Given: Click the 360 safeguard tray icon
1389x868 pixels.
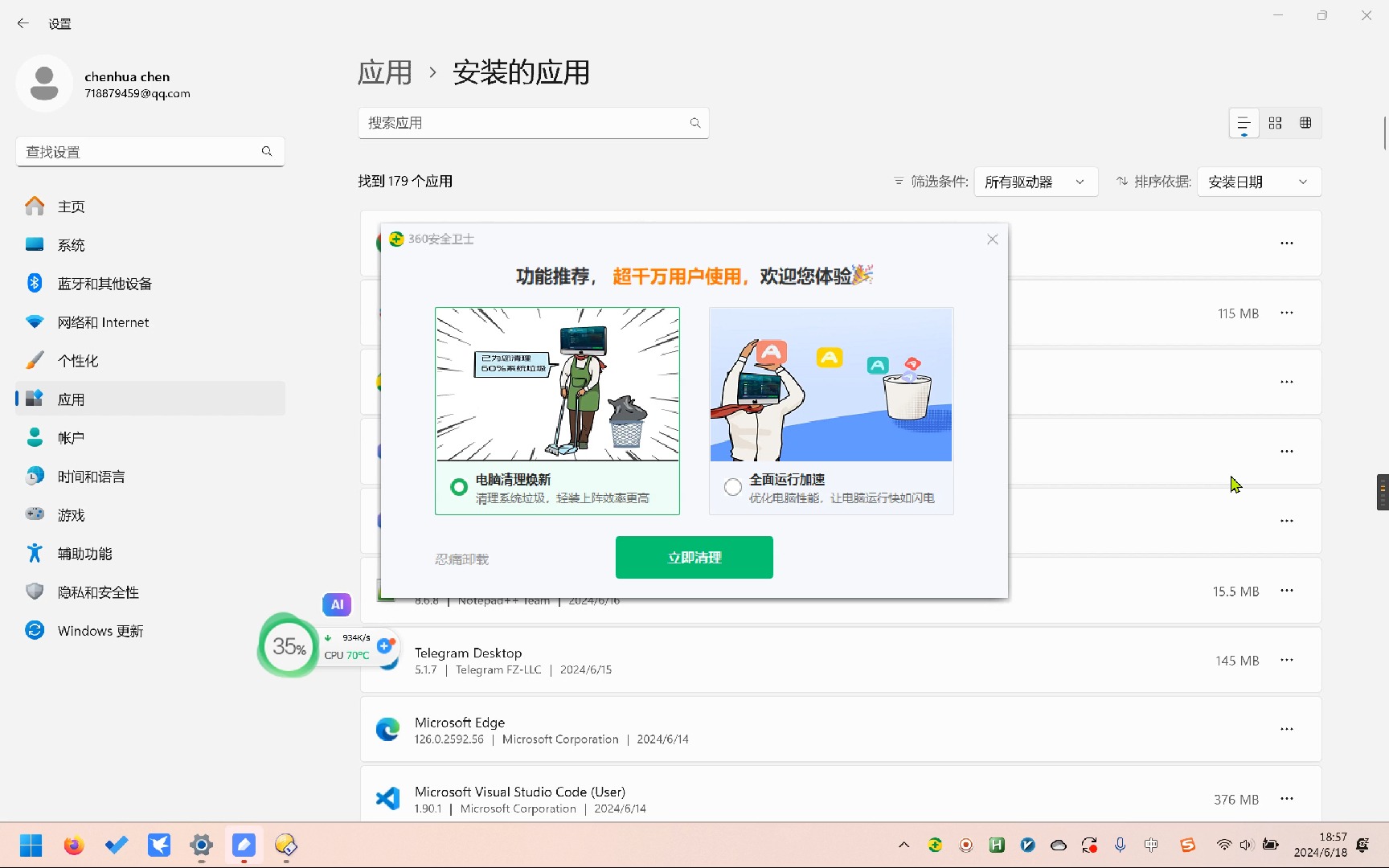Looking at the screenshot, I should (935, 845).
